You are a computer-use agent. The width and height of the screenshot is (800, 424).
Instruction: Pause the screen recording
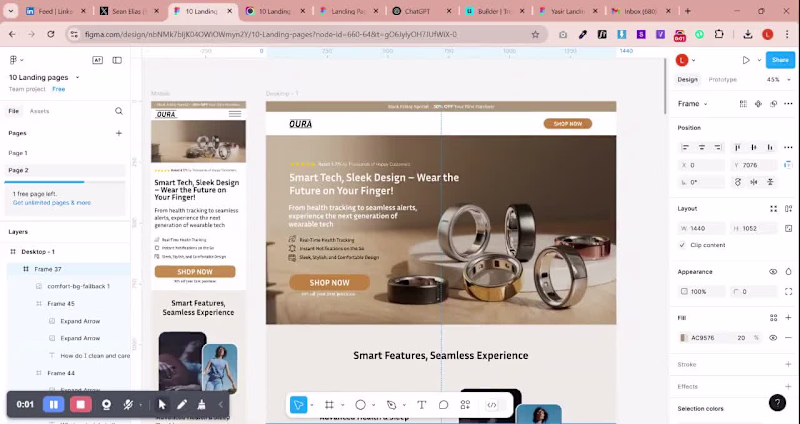[x=54, y=405]
